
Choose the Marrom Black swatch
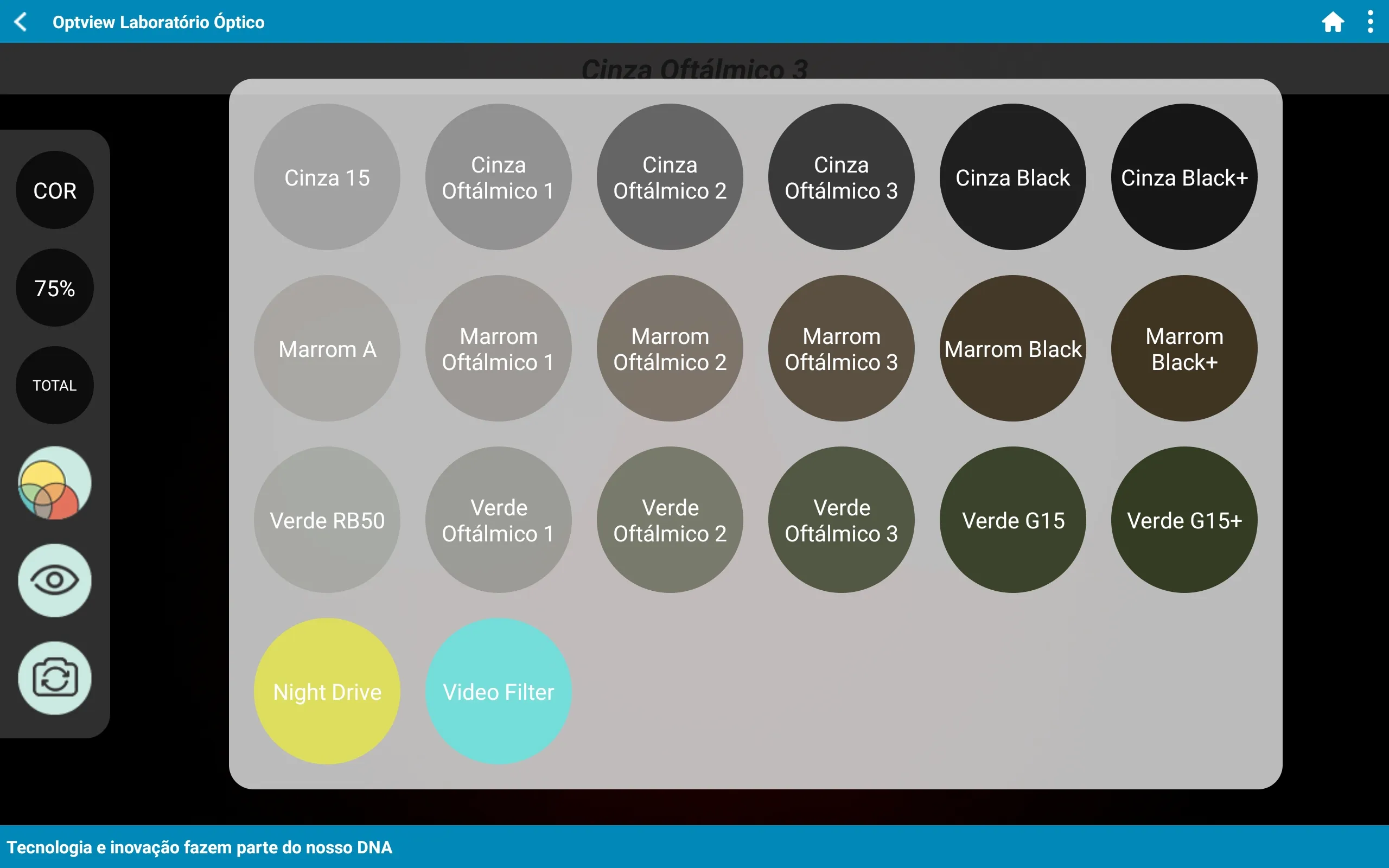pyautogui.click(x=1013, y=348)
